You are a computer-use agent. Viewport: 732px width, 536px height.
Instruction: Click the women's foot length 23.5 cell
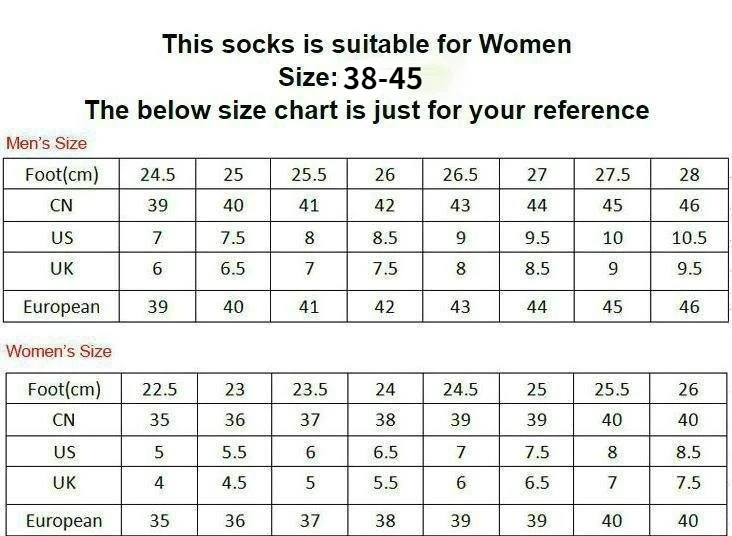(310, 388)
